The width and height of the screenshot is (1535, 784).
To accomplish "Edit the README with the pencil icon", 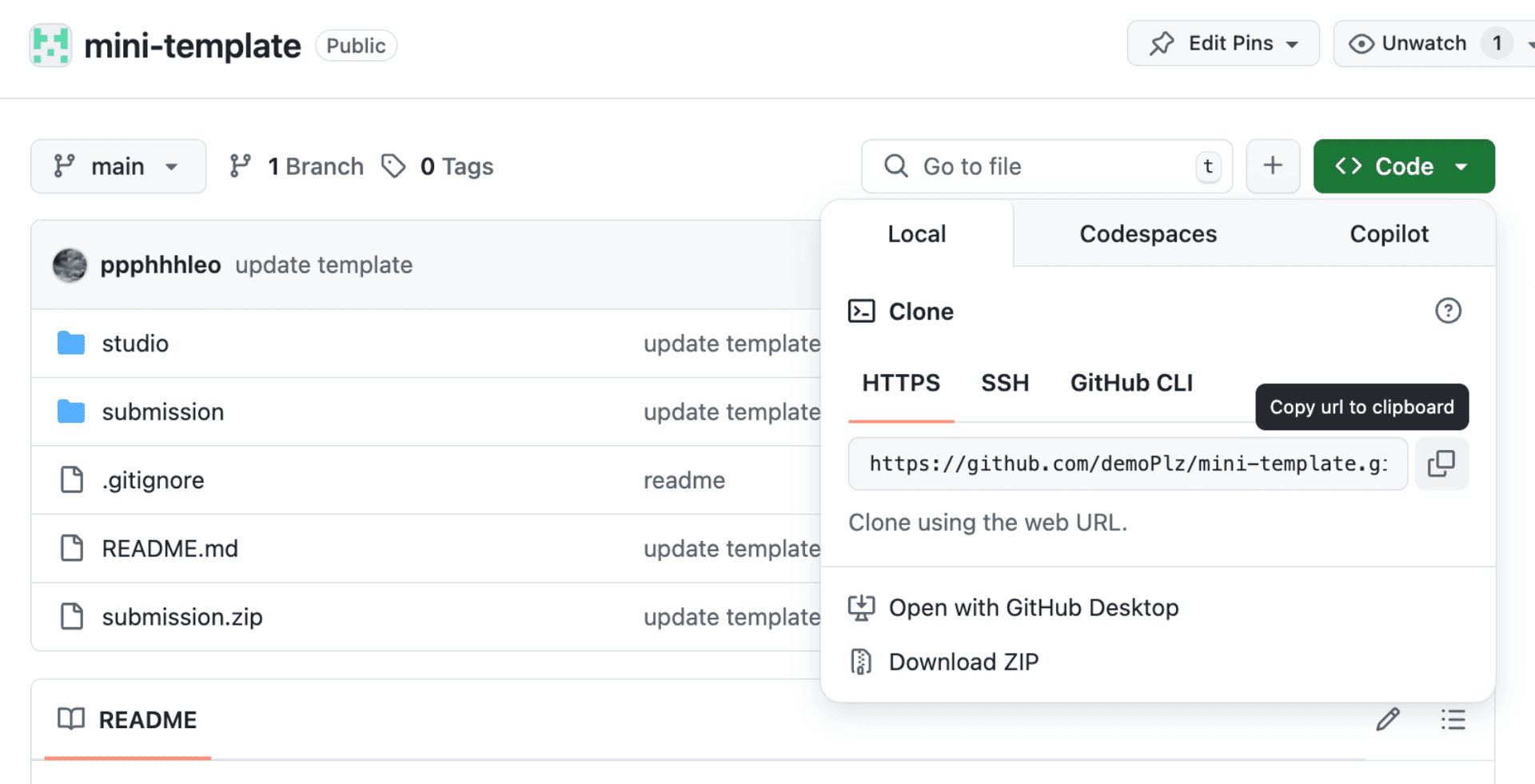I will click(x=1389, y=719).
